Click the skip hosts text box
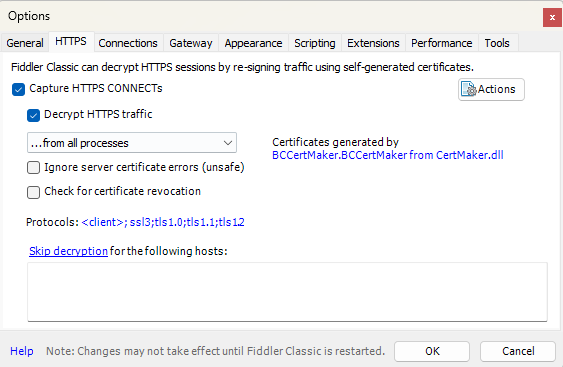Image resolution: width=563 pixels, height=367 pixels. [x=287, y=292]
